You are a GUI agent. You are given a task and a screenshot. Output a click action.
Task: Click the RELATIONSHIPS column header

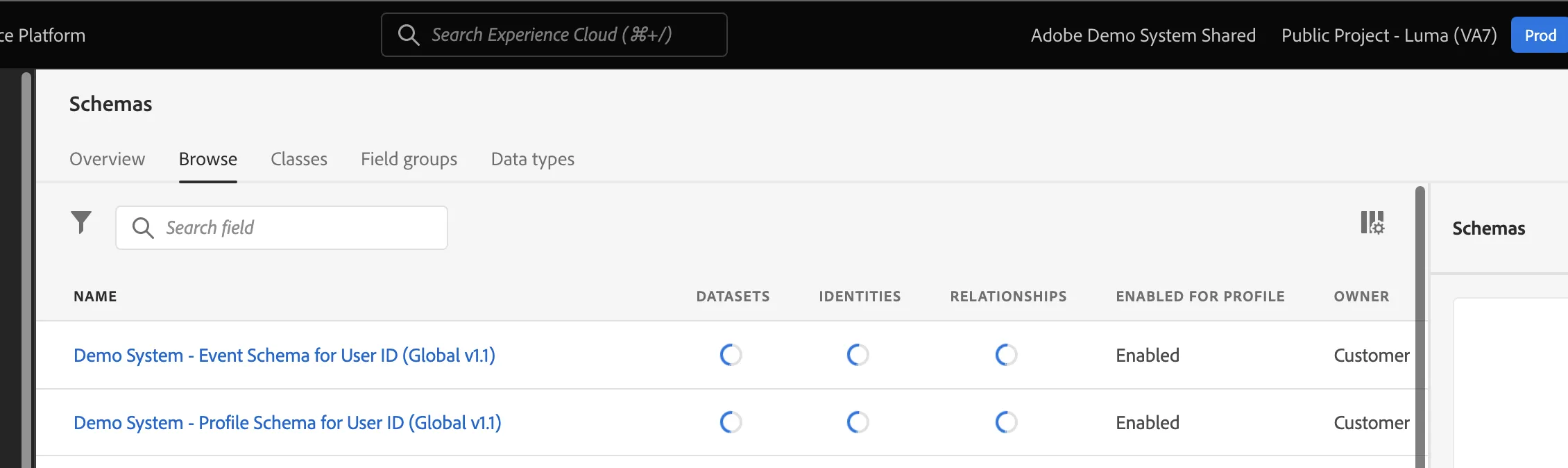1009,296
